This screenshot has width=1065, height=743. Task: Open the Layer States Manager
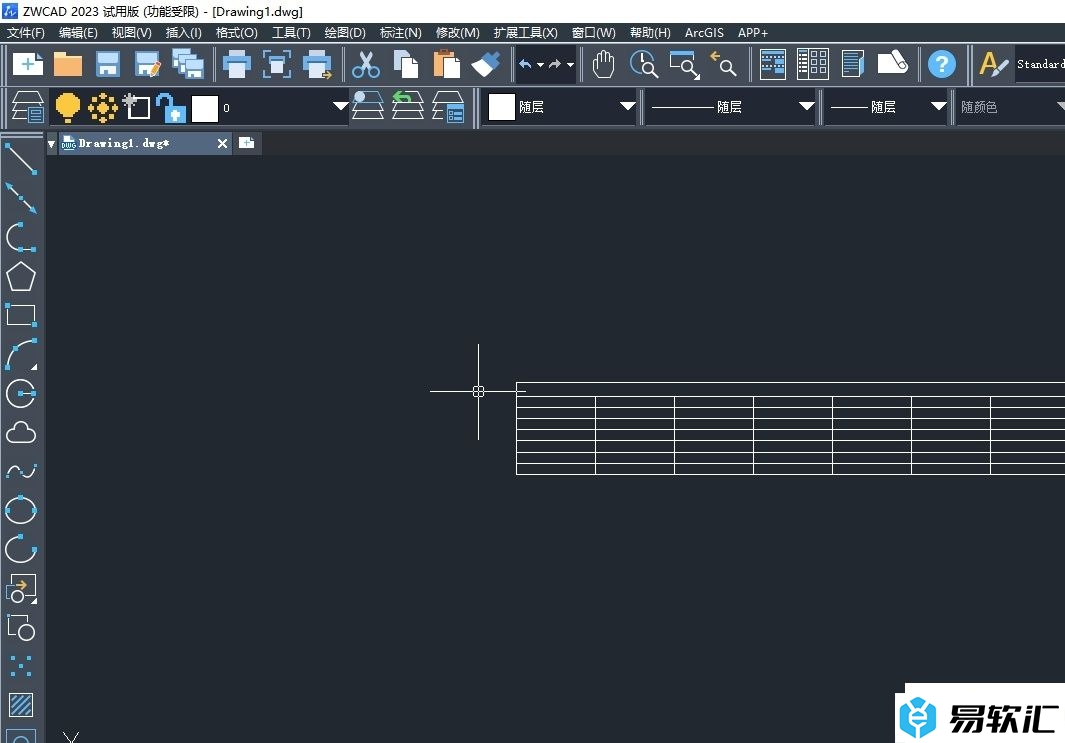click(448, 107)
